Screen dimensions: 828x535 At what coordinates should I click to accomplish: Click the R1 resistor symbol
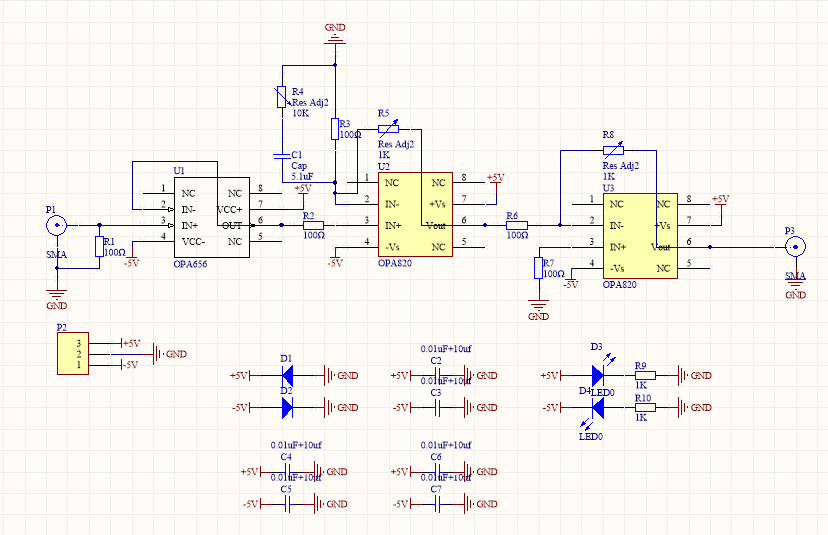(99, 247)
